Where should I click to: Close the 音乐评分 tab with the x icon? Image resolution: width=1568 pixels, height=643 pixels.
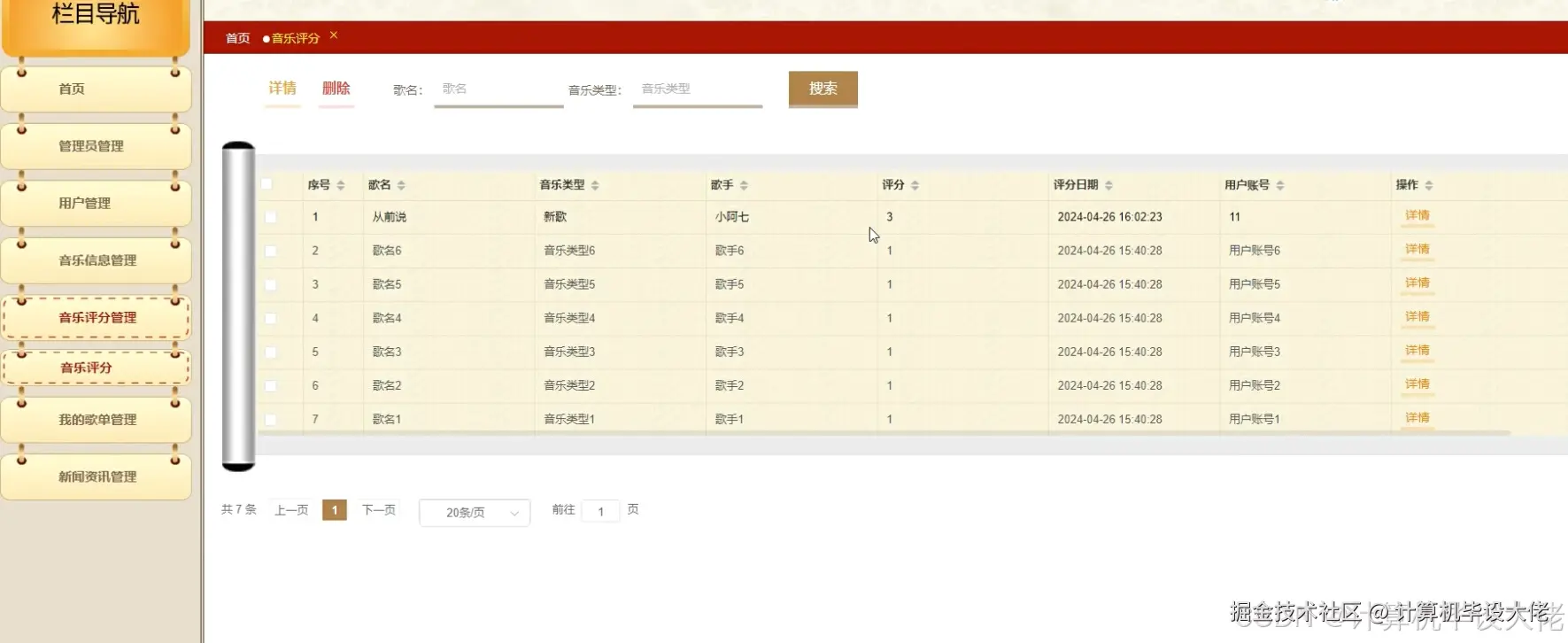coord(334,35)
